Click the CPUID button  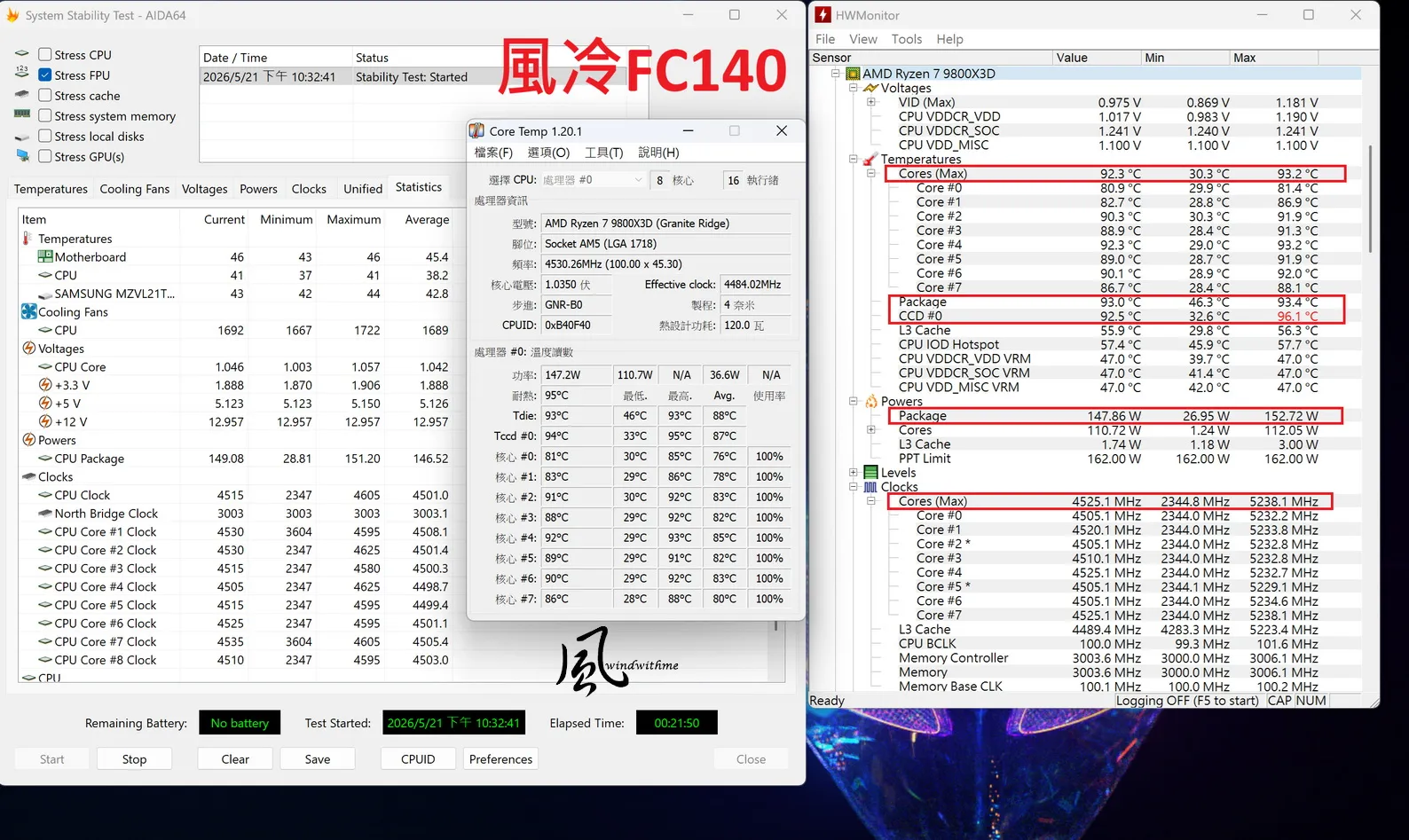coord(418,759)
